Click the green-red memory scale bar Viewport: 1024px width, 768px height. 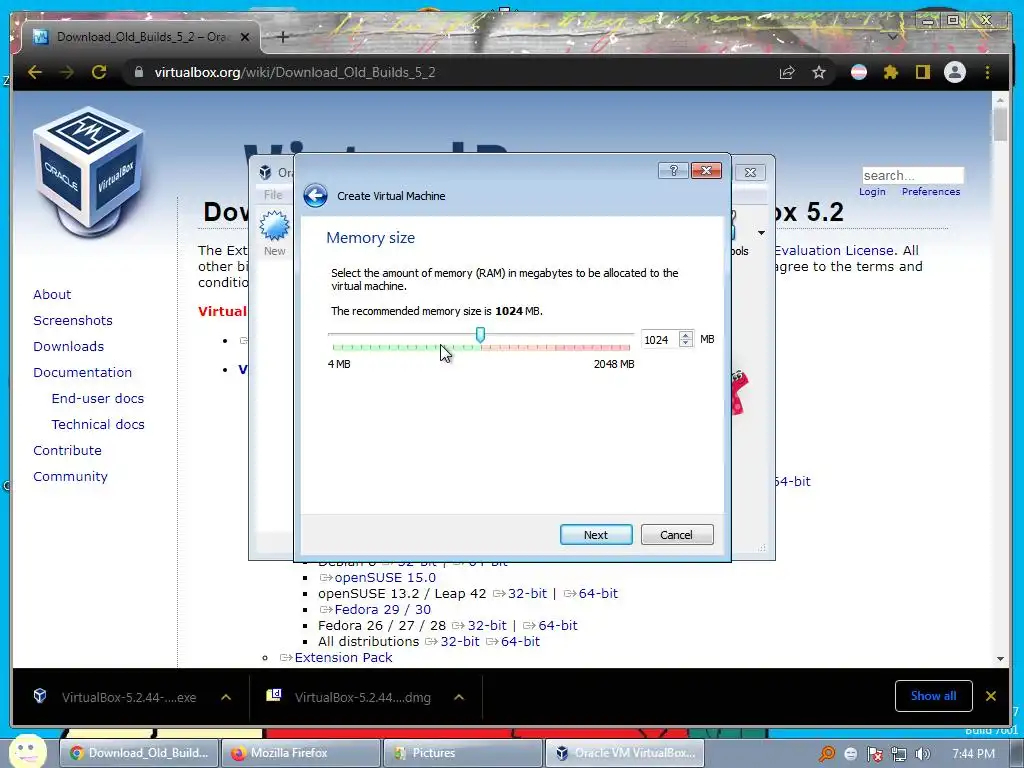tap(481, 347)
